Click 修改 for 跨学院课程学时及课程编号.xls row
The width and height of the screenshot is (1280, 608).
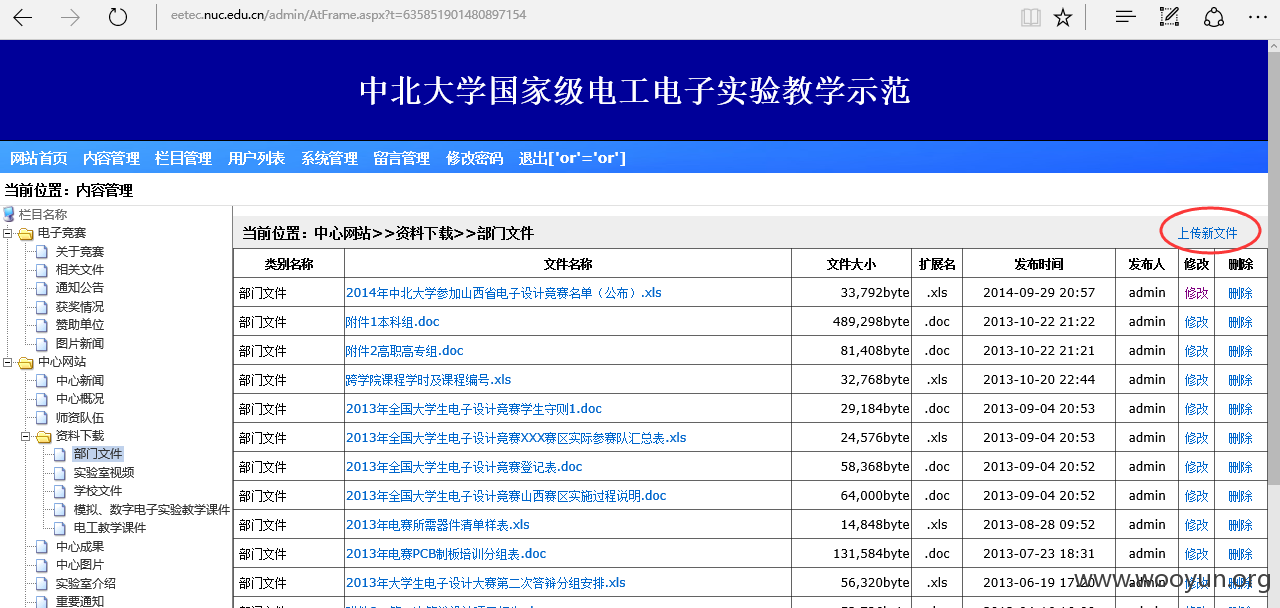(x=1197, y=380)
